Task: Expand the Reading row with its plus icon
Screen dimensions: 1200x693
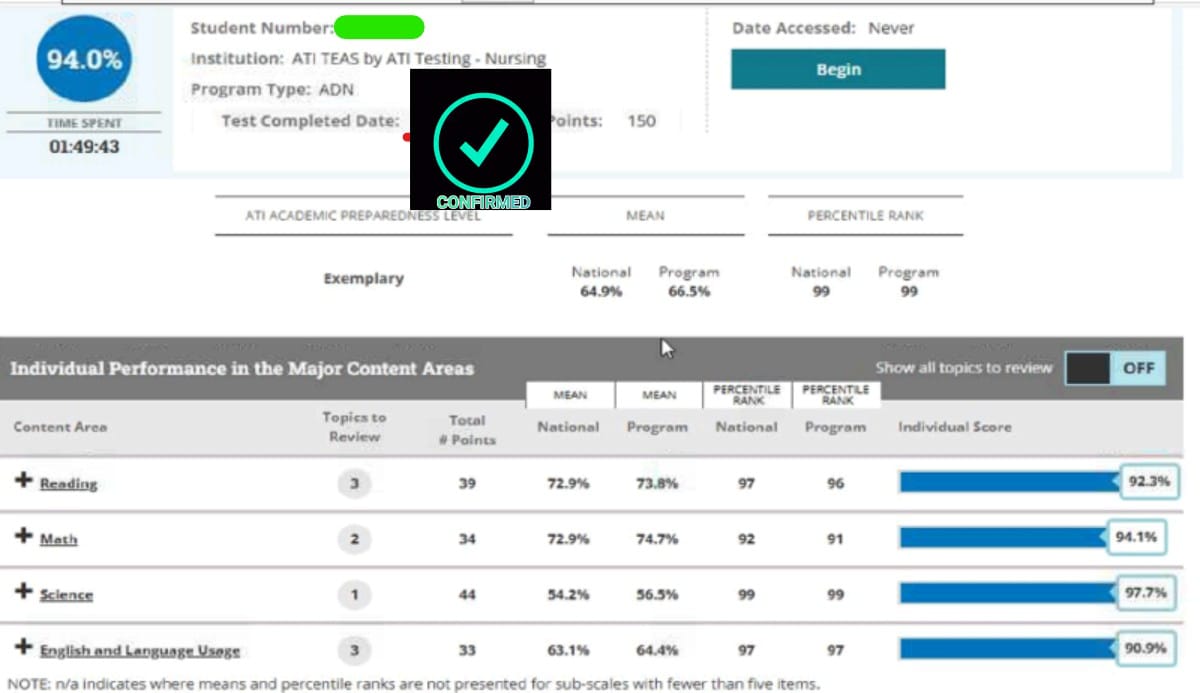Action: click(x=23, y=481)
